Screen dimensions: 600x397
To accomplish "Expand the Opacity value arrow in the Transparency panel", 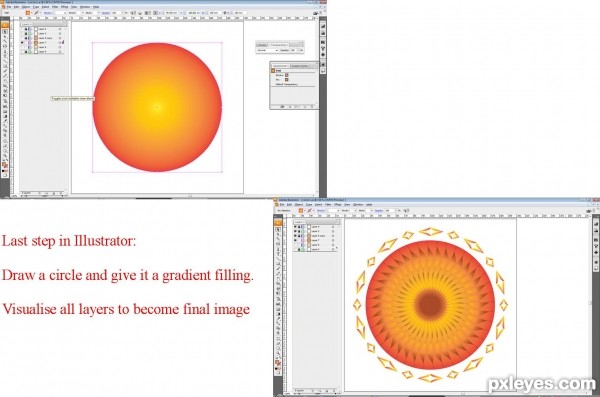I will coord(298,50).
